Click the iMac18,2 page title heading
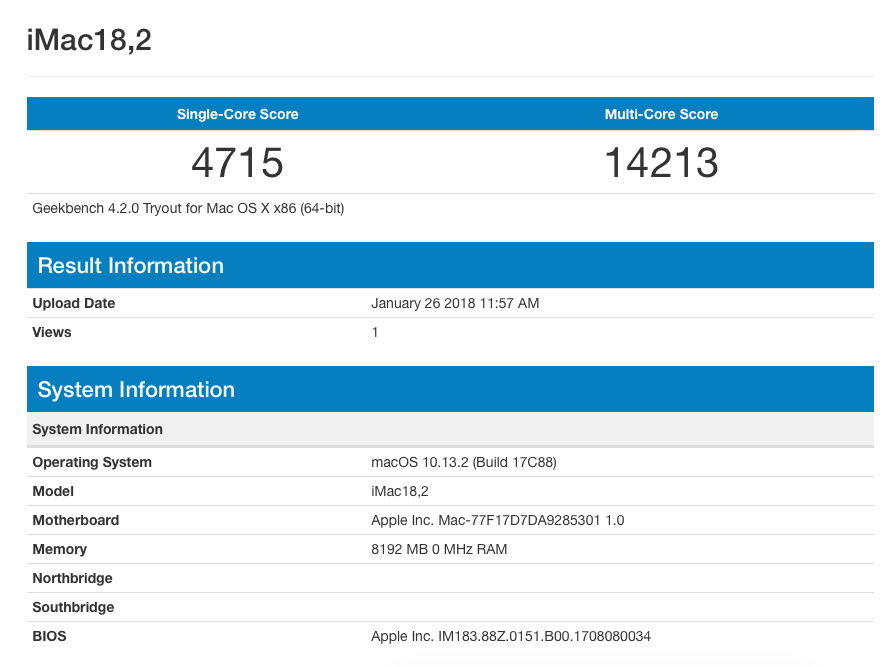This screenshot has width=892, height=667. tap(90, 41)
